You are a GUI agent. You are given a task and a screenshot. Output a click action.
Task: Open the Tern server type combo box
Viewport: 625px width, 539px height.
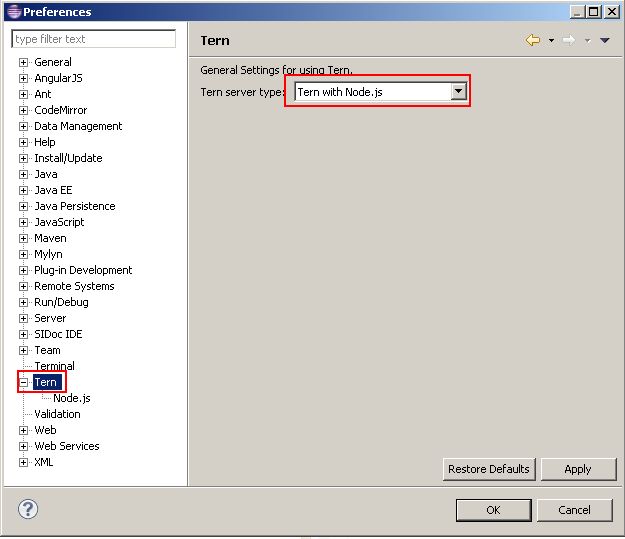tap(458, 92)
